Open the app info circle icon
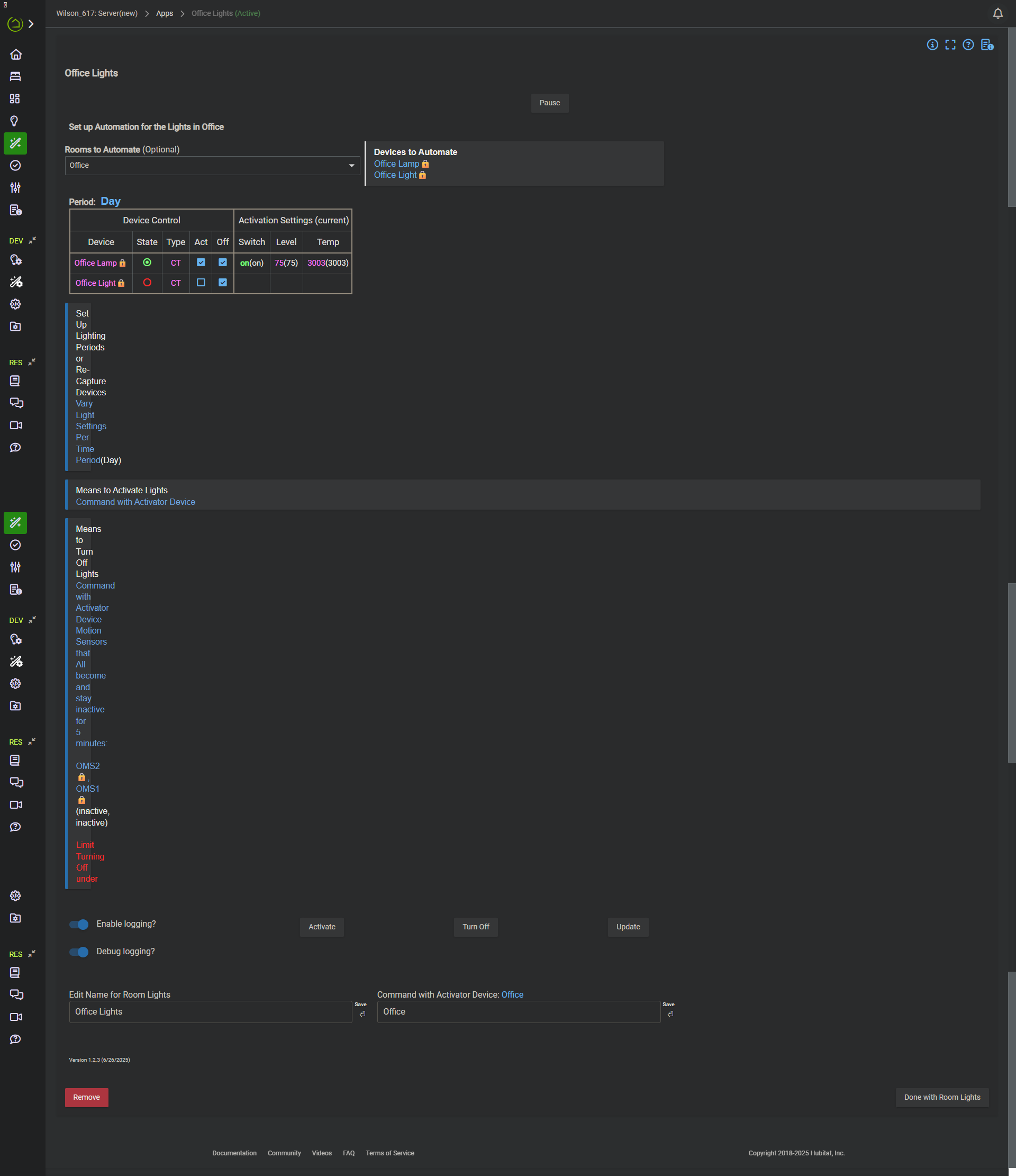 point(932,45)
